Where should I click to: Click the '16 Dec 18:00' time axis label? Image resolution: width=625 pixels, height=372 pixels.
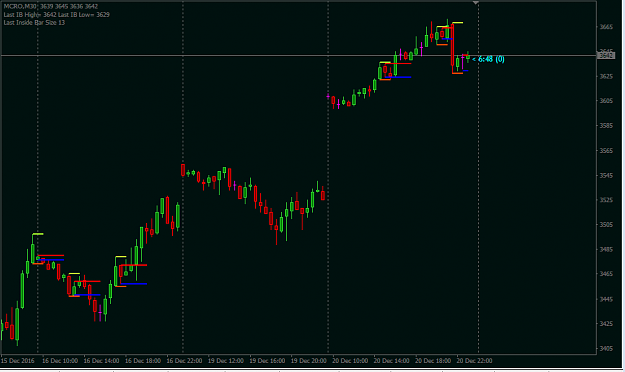(143, 361)
